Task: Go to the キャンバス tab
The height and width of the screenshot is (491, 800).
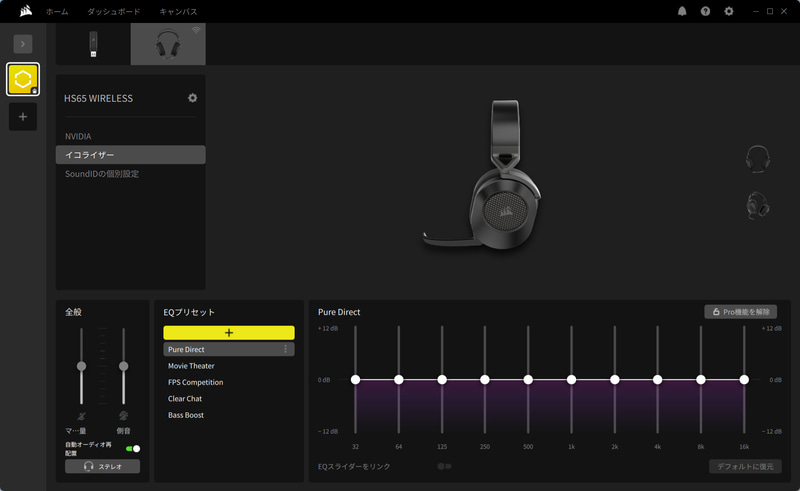Action: tap(178, 11)
